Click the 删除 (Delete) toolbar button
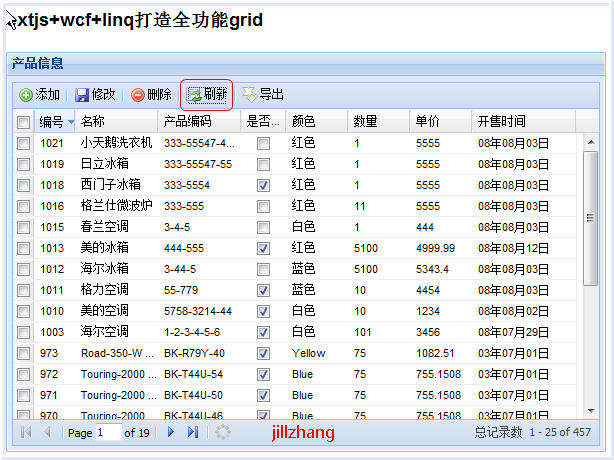 (152, 95)
